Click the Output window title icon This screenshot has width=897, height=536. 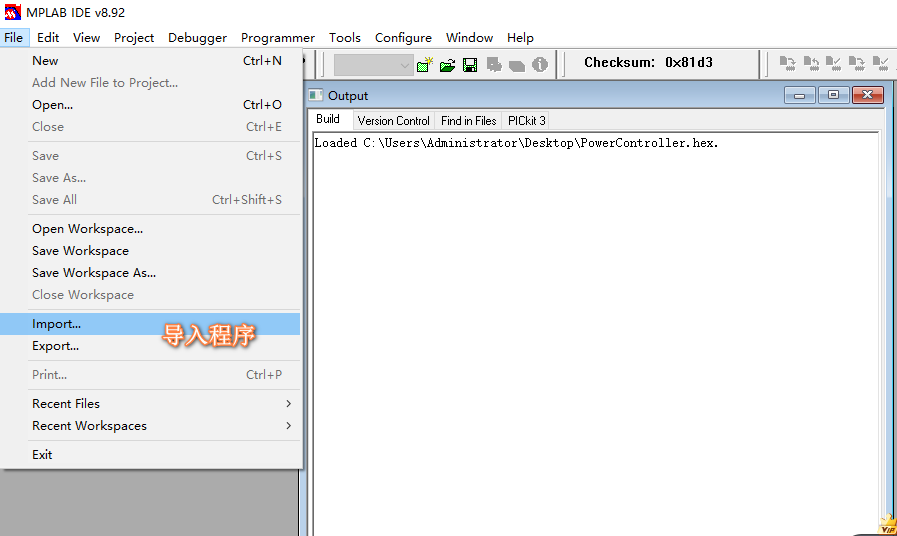[x=316, y=95]
